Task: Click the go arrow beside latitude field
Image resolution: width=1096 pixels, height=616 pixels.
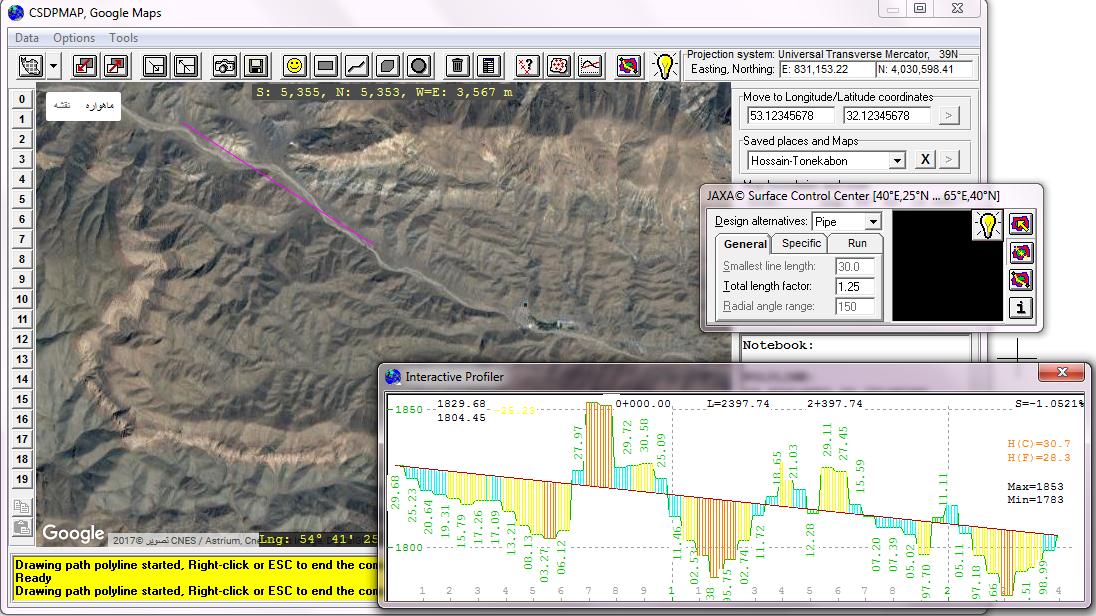Action: coord(949,116)
